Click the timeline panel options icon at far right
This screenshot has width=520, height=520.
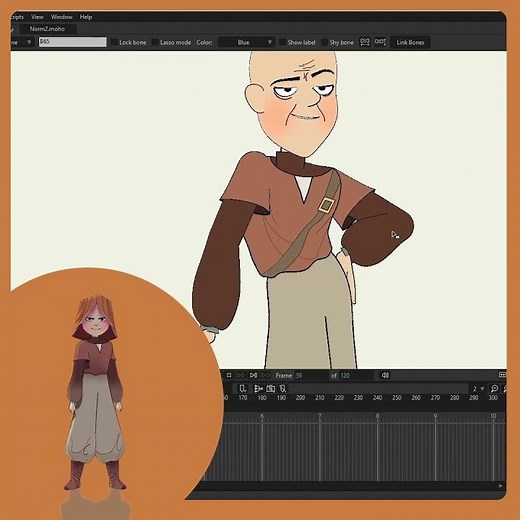(x=502, y=375)
